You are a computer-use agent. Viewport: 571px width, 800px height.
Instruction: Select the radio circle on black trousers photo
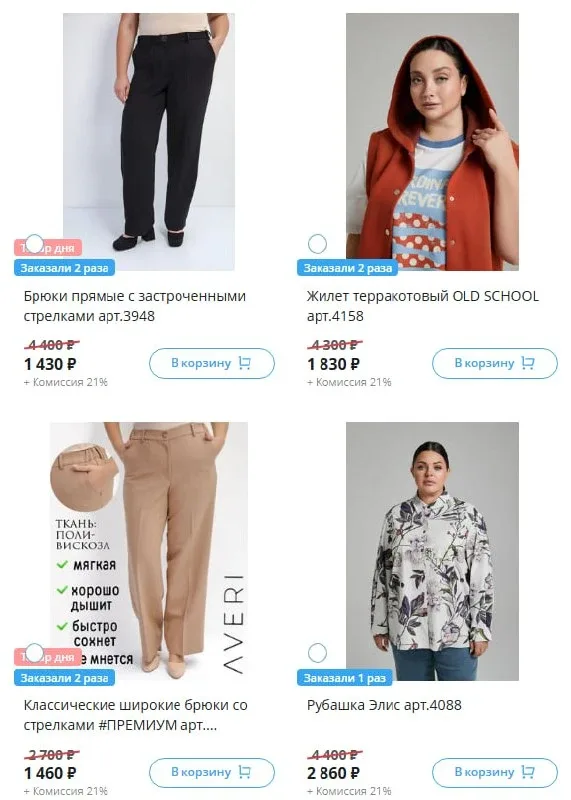tap(34, 244)
